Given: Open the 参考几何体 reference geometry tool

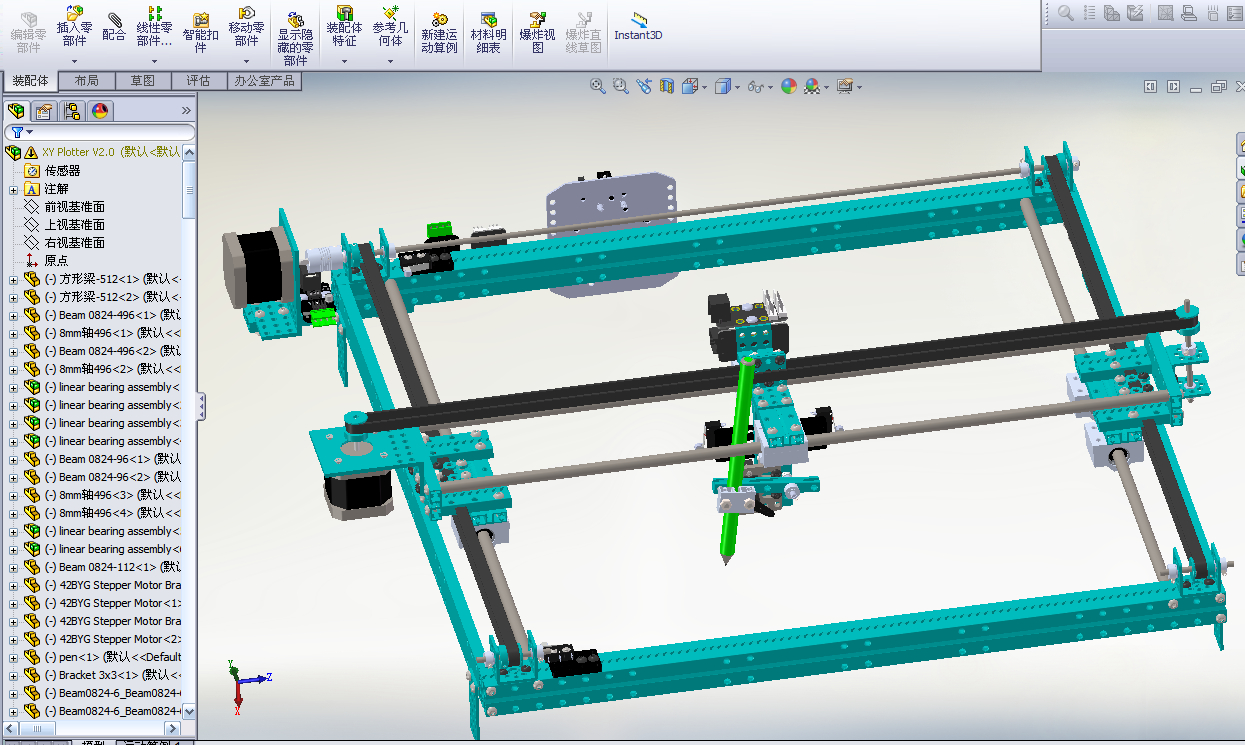Looking at the screenshot, I should pyautogui.click(x=390, y=26).
